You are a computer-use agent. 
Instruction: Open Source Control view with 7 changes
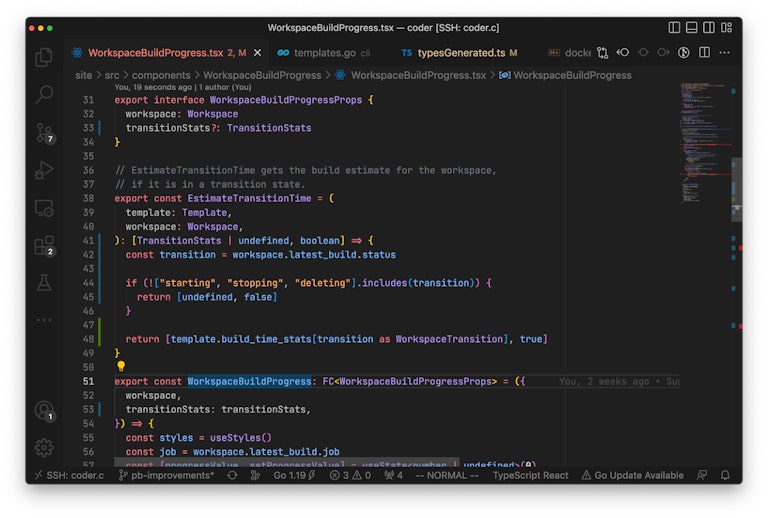[44, 132]
